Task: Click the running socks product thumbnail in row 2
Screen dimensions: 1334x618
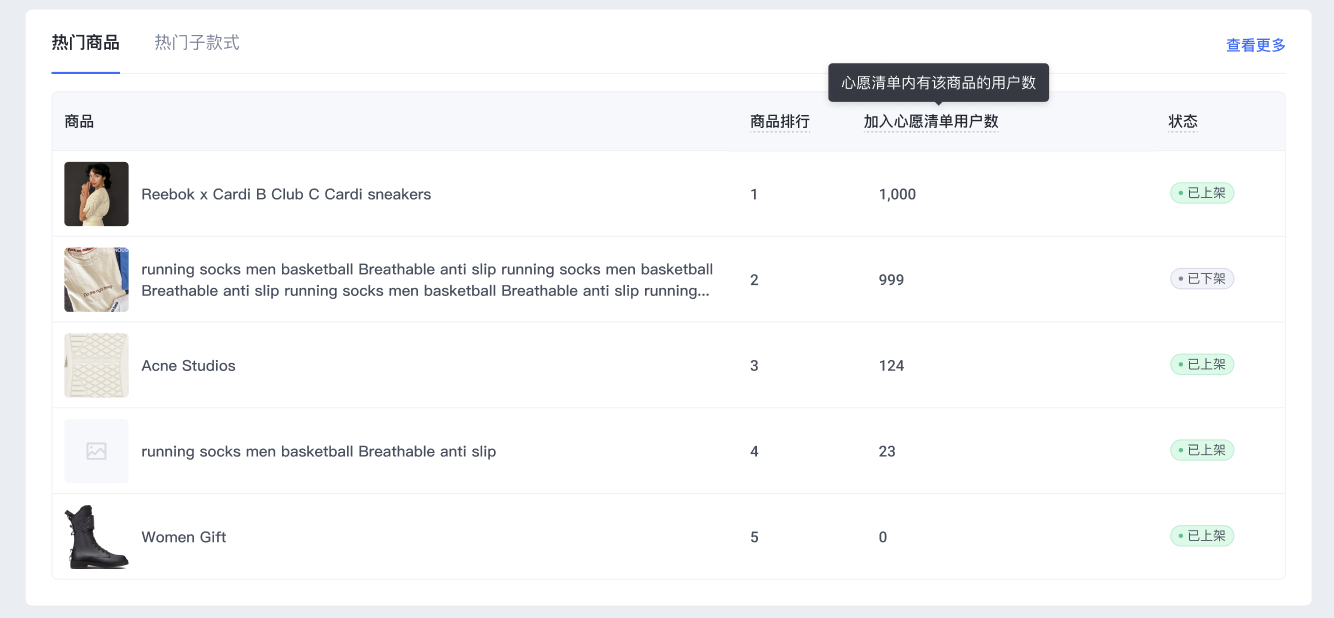Action: (96, 280)
